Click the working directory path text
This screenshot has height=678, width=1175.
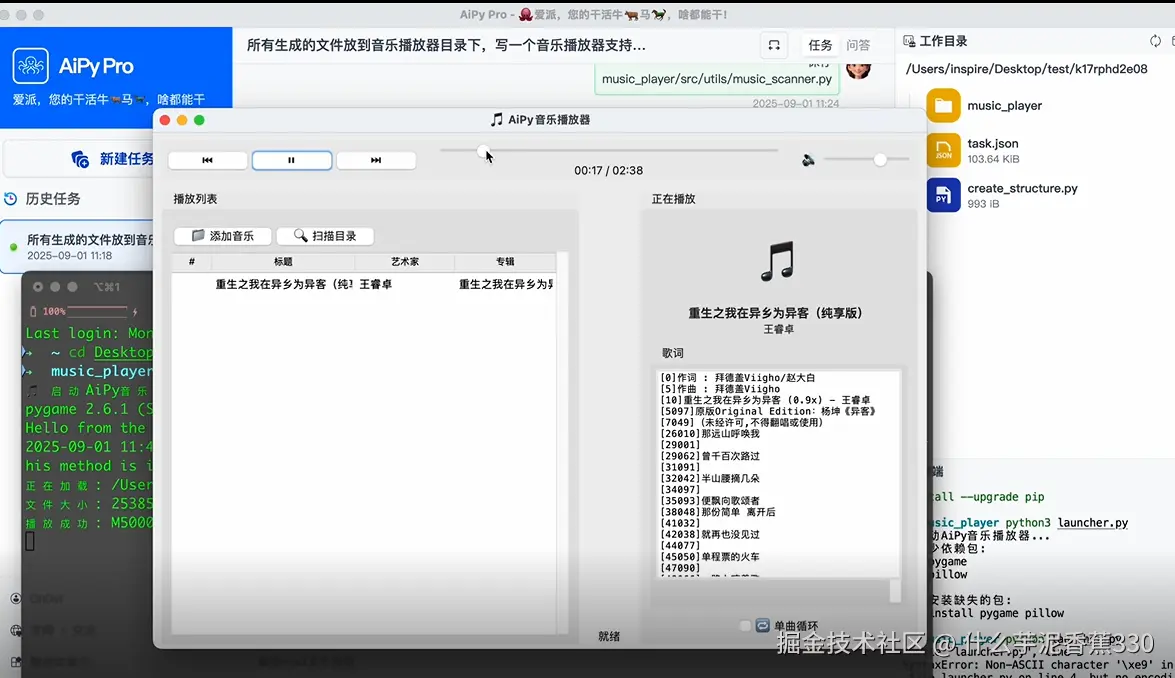(x=1026, y=69)
